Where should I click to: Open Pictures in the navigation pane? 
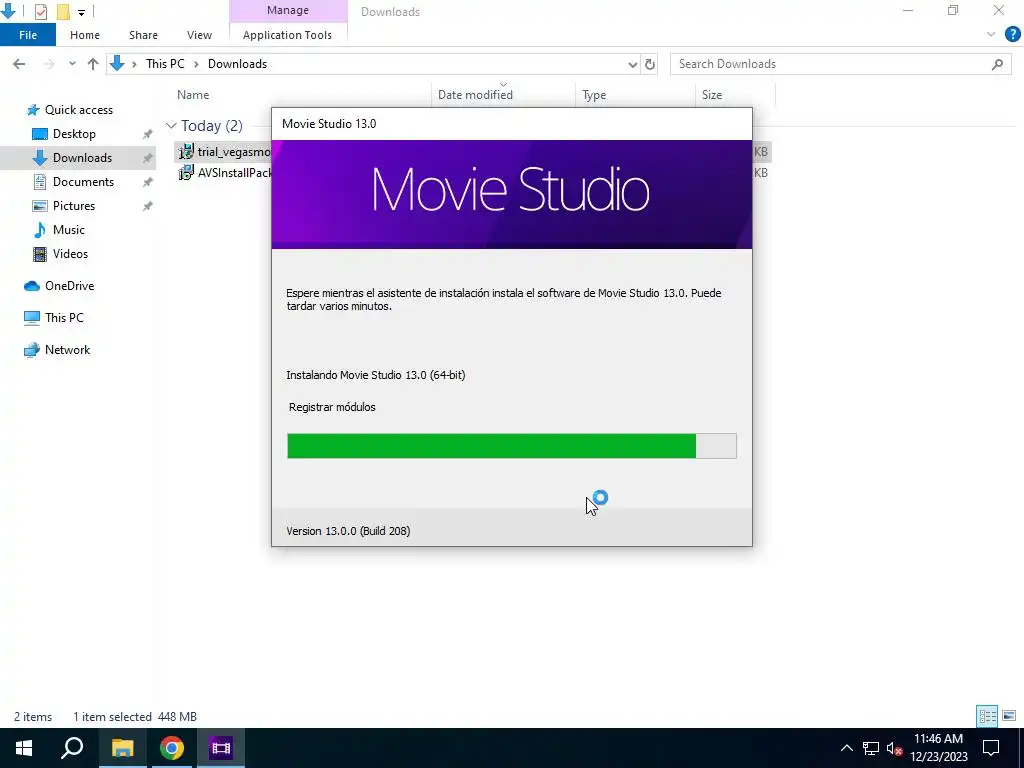coord(73,206)
